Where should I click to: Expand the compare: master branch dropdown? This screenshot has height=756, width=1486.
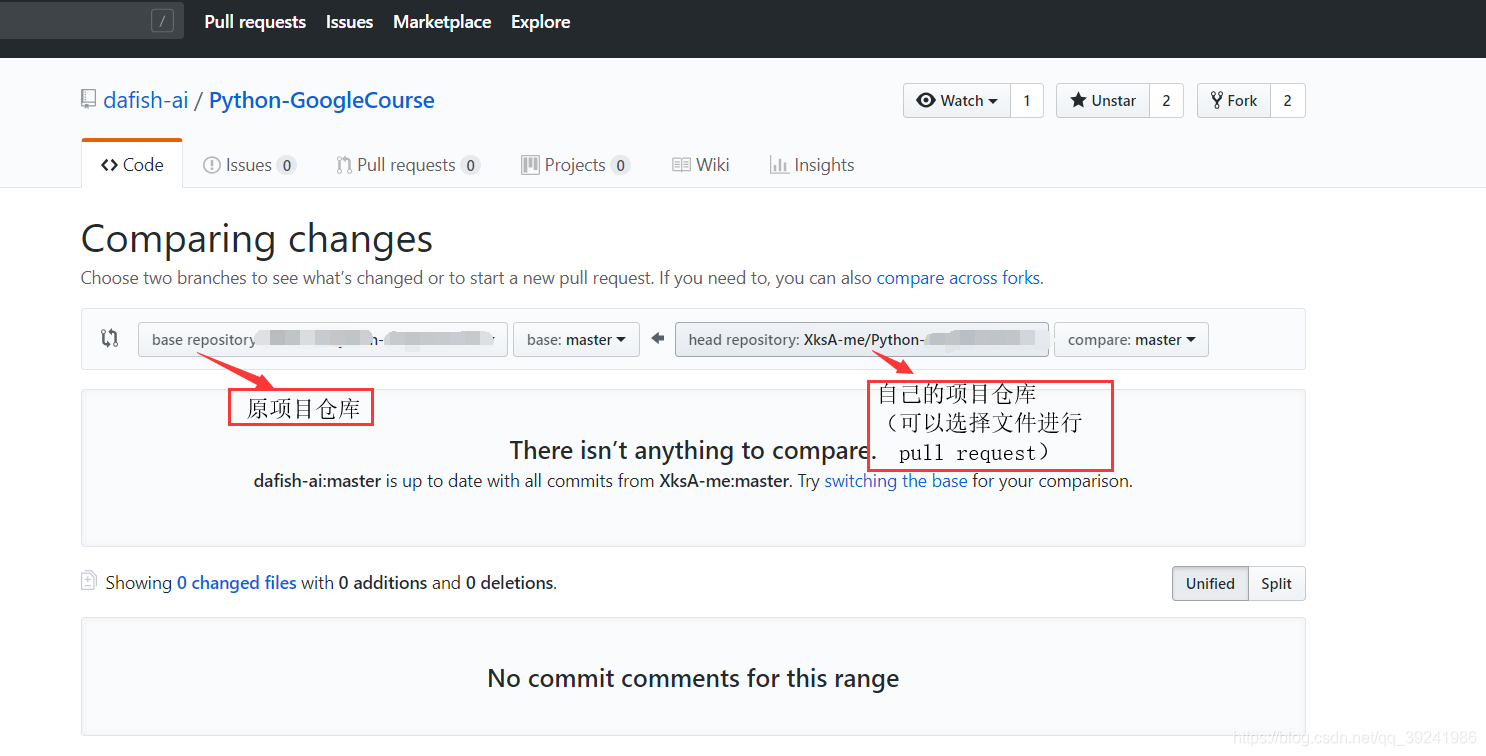click(1131, 339)
